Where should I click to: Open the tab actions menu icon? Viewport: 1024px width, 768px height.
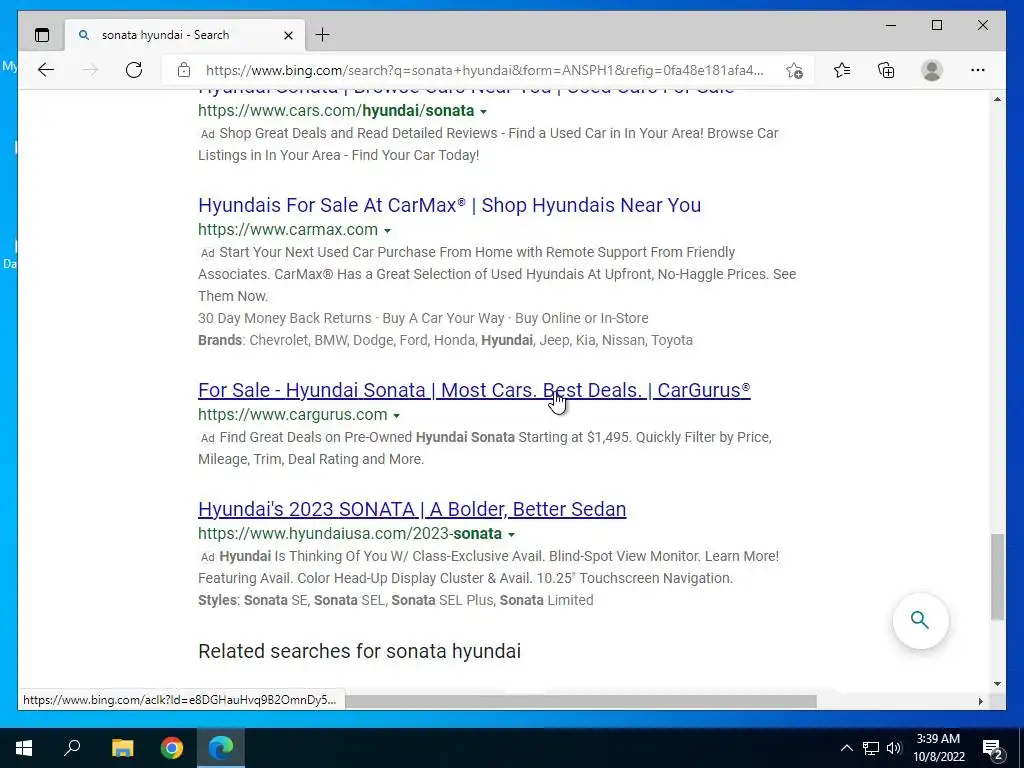coord(42,35)
